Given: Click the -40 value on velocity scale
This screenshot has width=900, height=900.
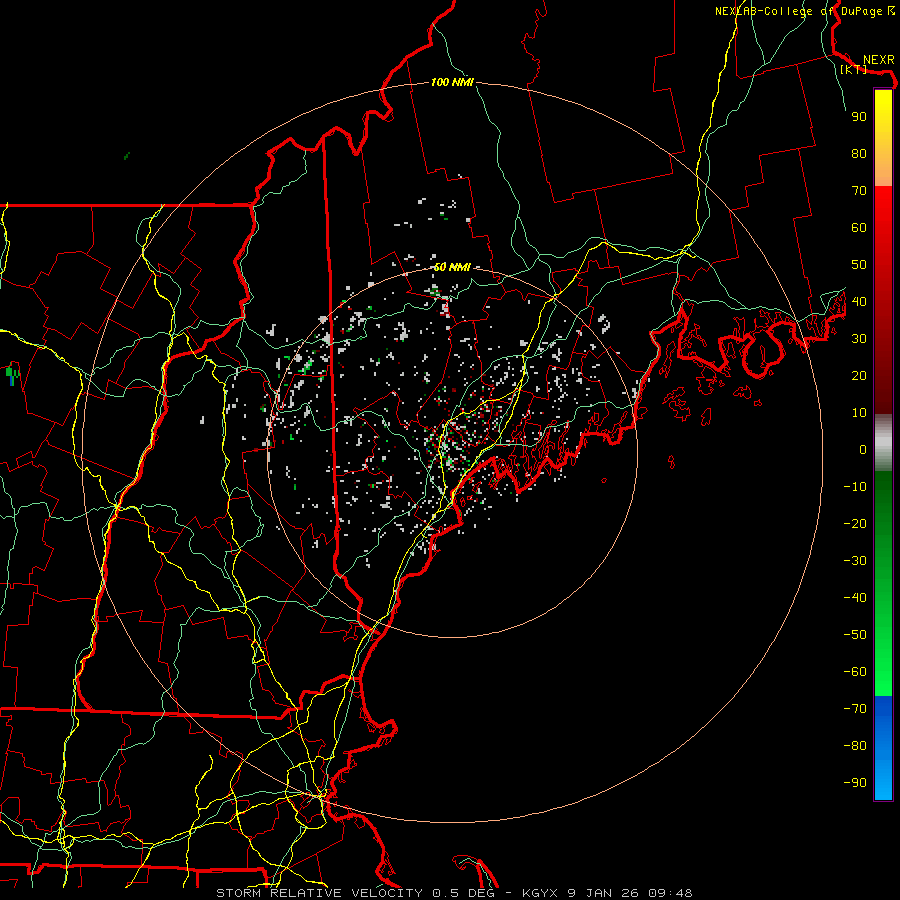Looking at the screenshot, I should 855,598.
